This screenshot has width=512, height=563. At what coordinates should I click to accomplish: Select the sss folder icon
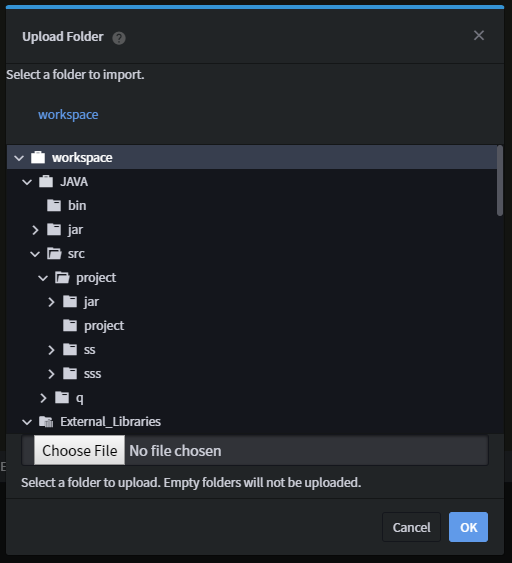point(70,373)
